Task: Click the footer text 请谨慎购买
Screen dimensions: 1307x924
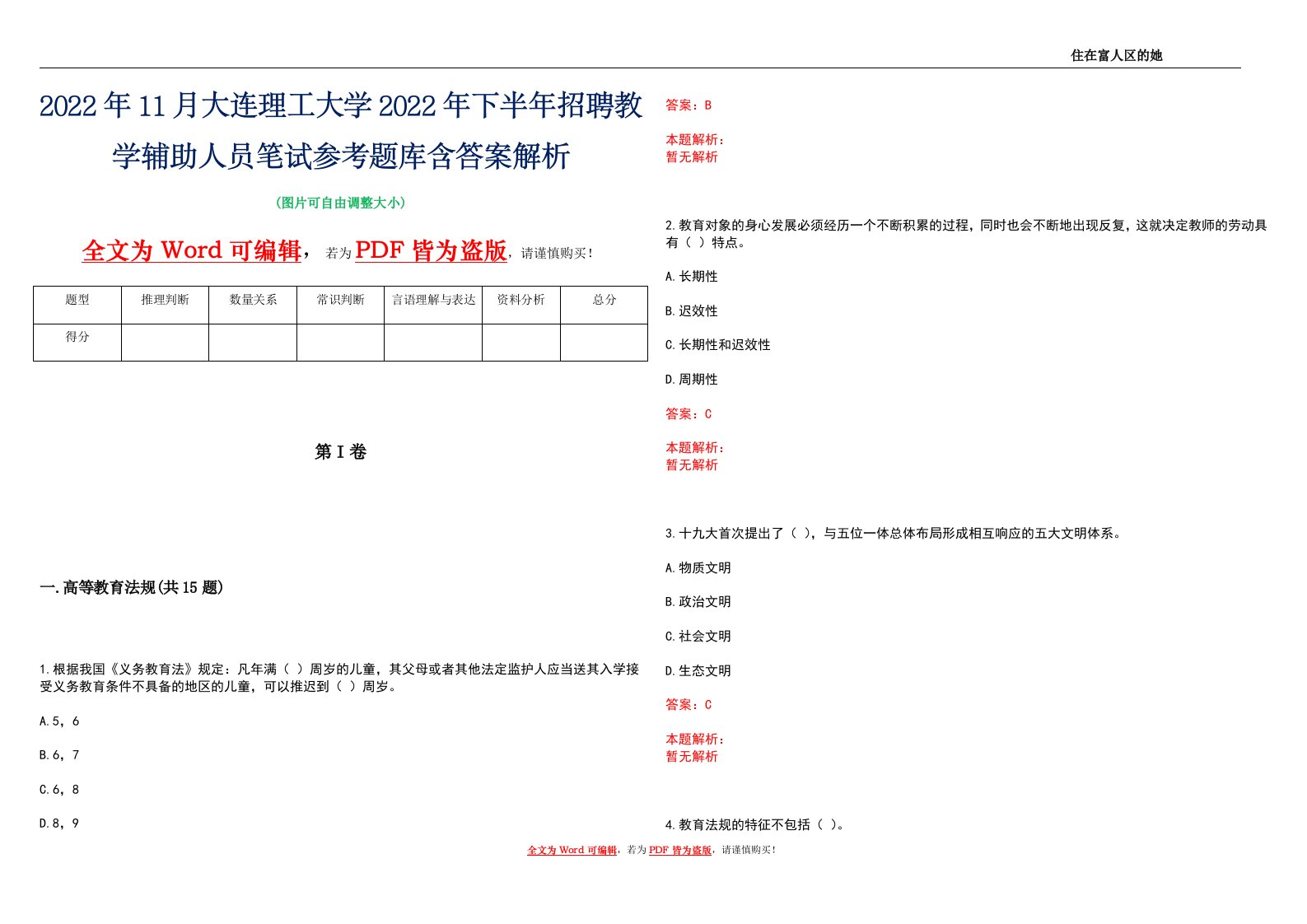Action: (749, 851)
